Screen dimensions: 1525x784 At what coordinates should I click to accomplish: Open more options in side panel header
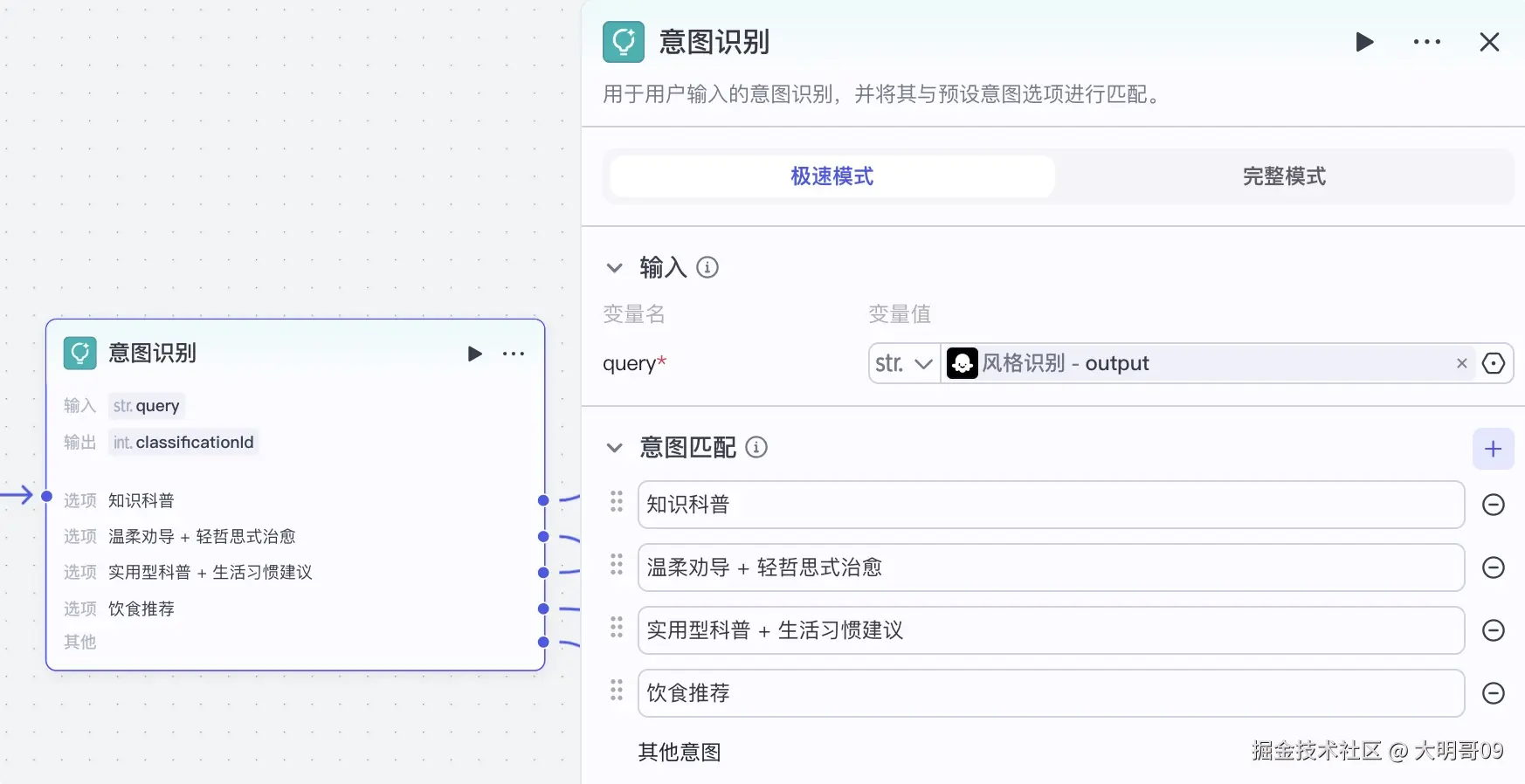tap(1427, 42)
